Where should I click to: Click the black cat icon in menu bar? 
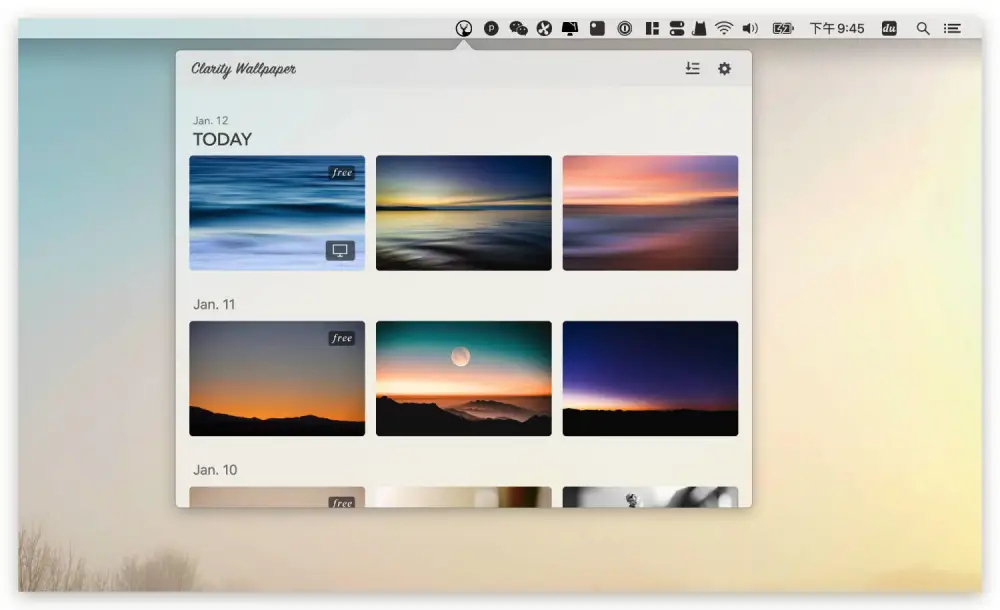700,28
